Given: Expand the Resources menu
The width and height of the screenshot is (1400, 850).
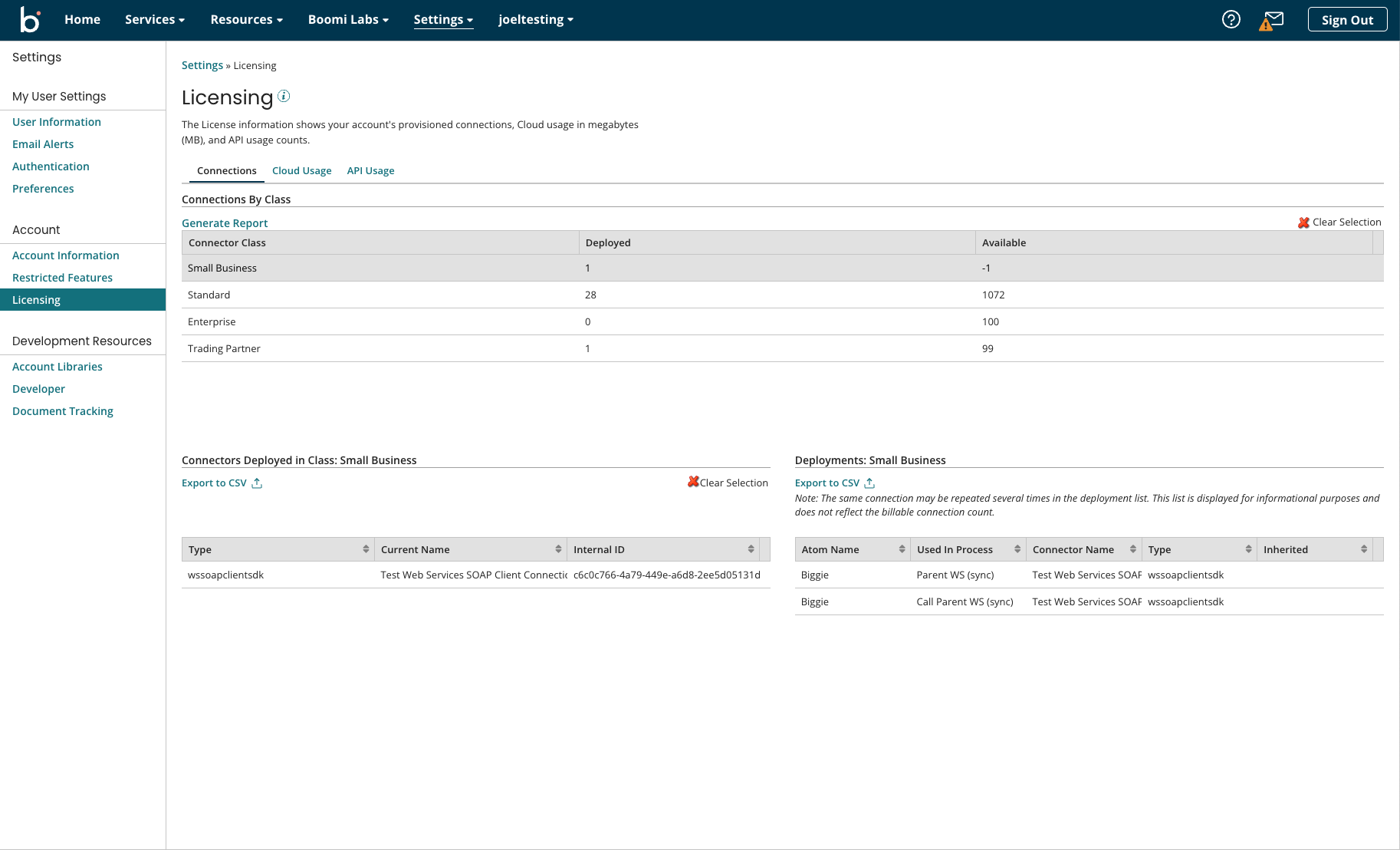Looking at the screenshot, I should (x=247, y=19).
